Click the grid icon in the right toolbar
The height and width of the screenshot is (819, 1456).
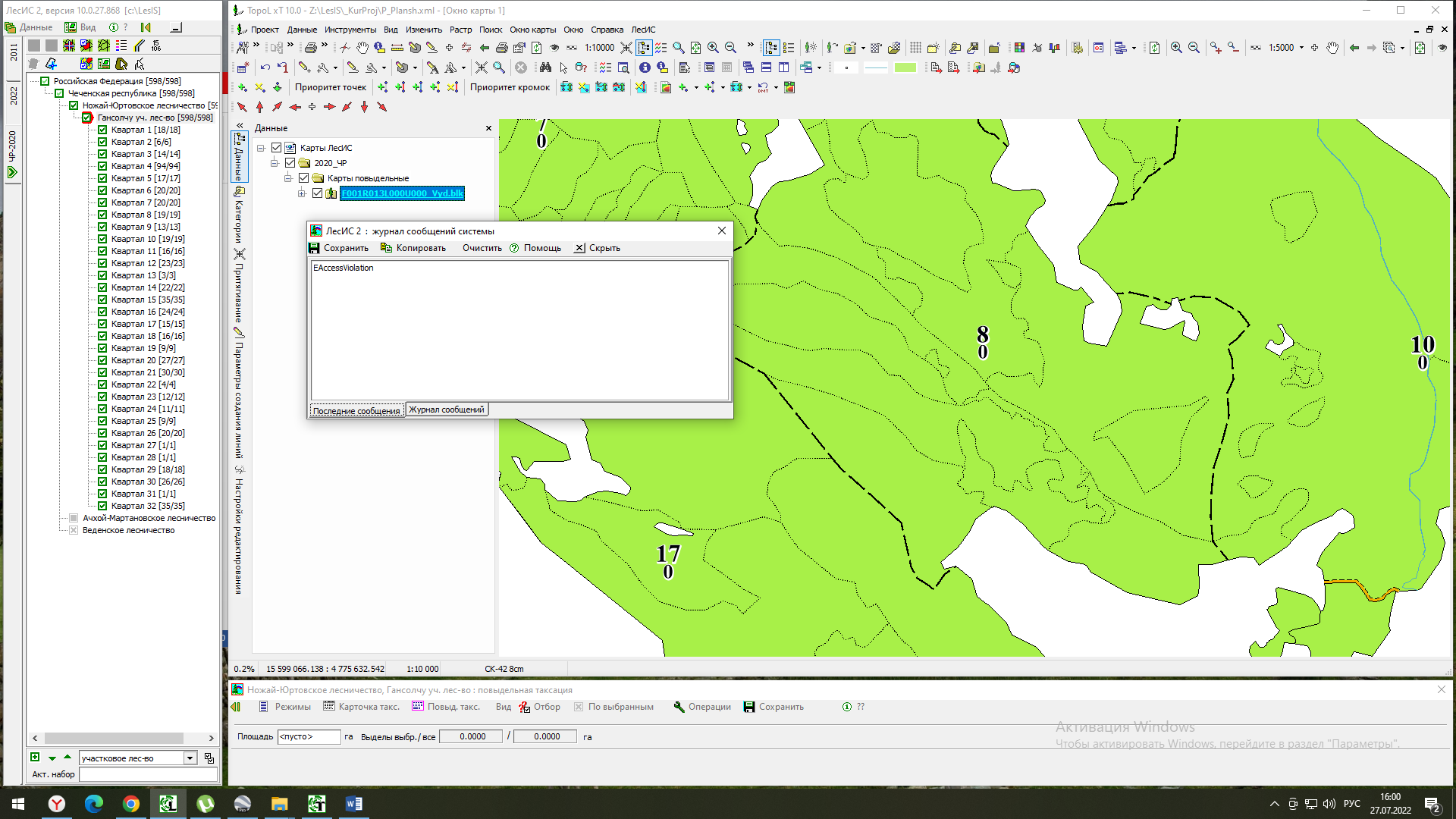tap(915, 48)
